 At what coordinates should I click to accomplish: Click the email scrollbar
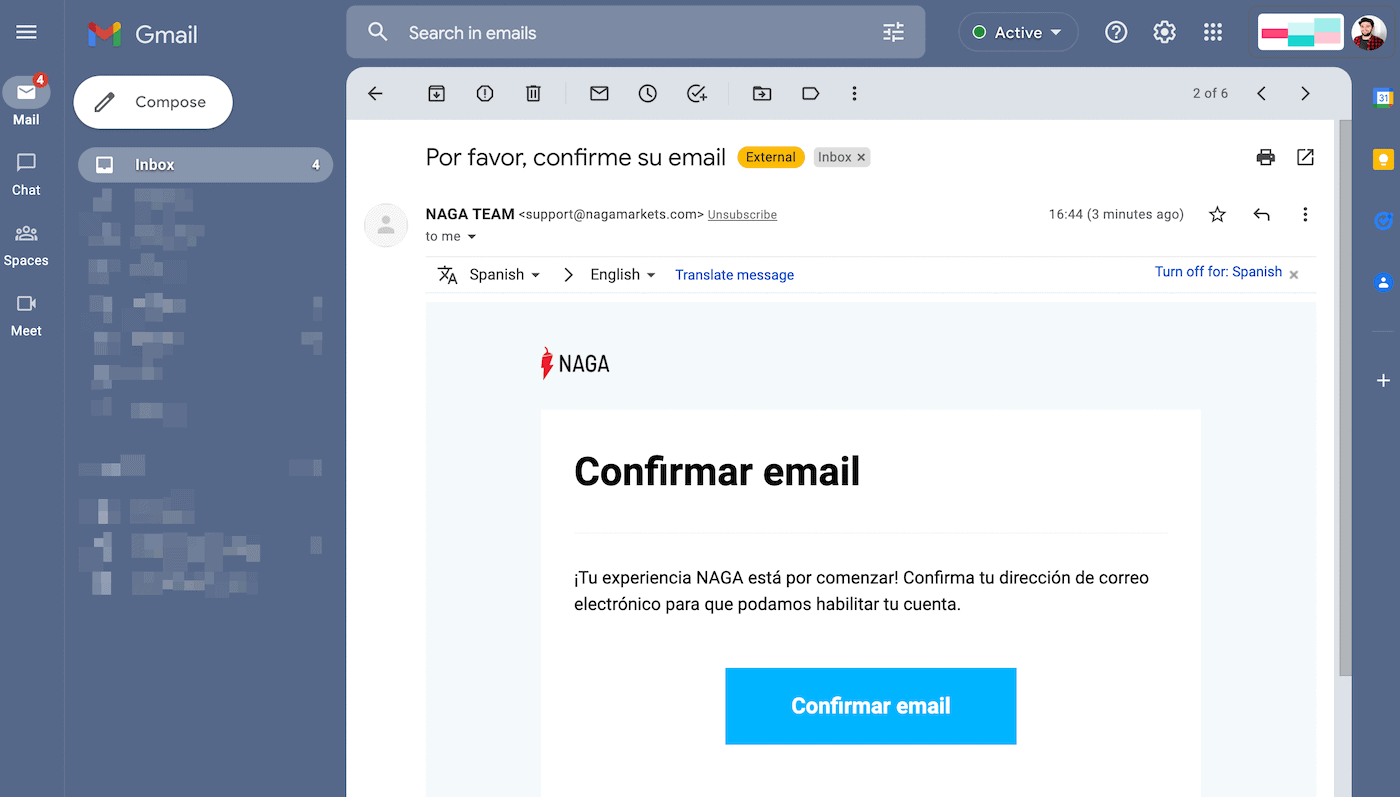coord(1345,400)
